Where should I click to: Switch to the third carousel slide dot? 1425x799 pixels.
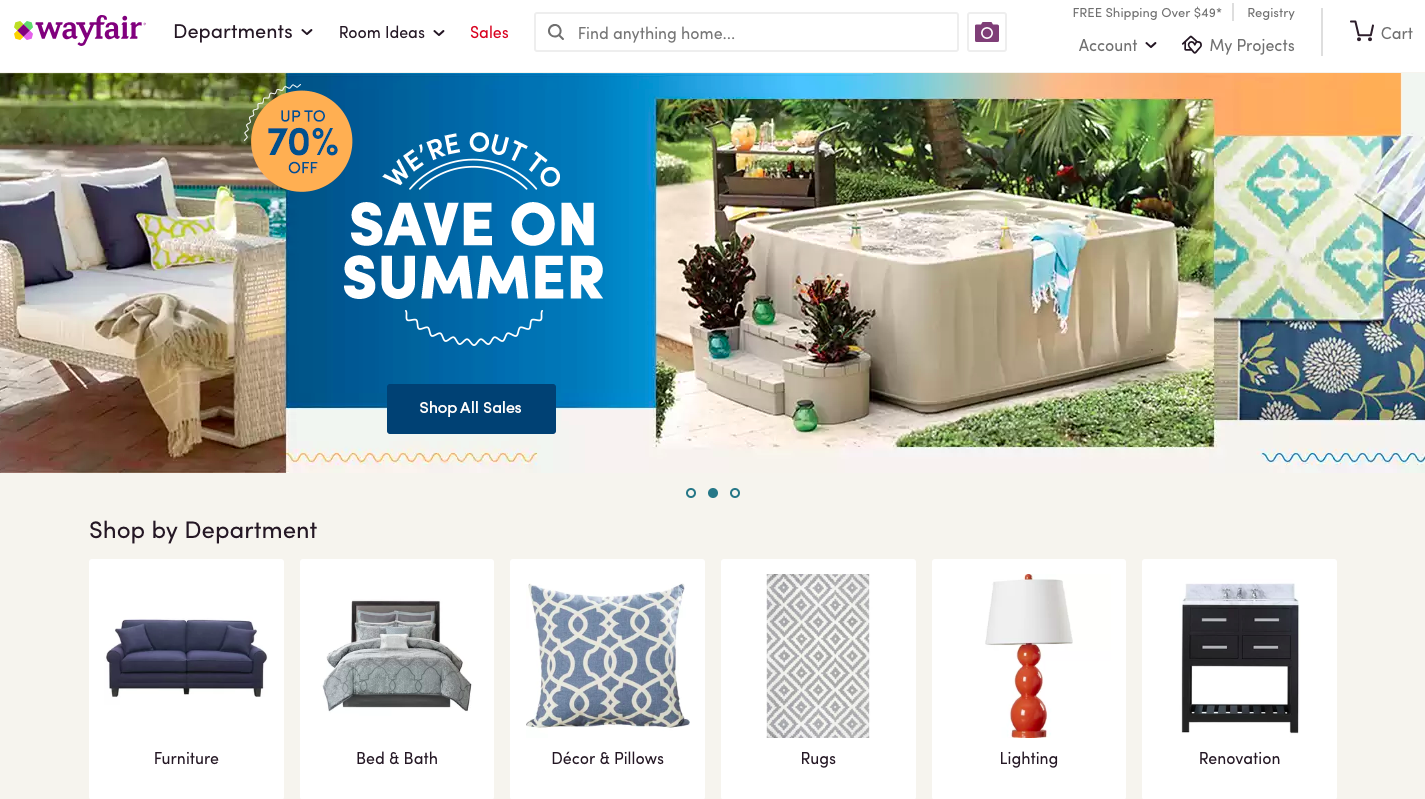click(x=735, y=493)
